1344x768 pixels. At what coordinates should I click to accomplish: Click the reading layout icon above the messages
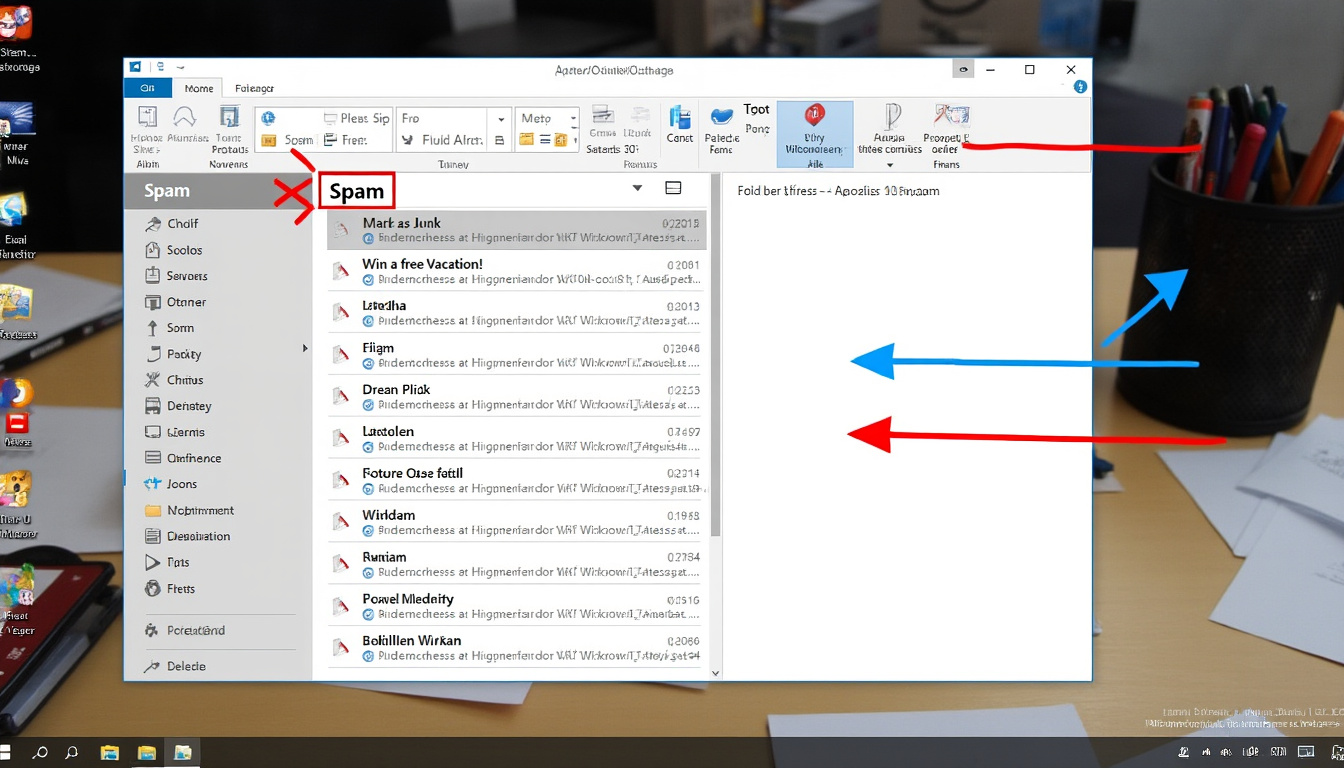click(672, 187)
